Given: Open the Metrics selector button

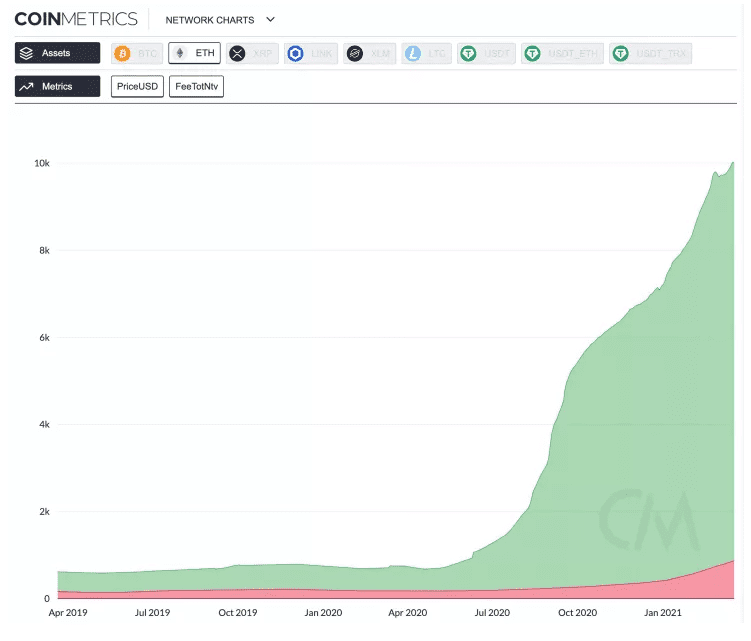Looking at the screenshot, I should pyautogui.click(x=57, y=87).
